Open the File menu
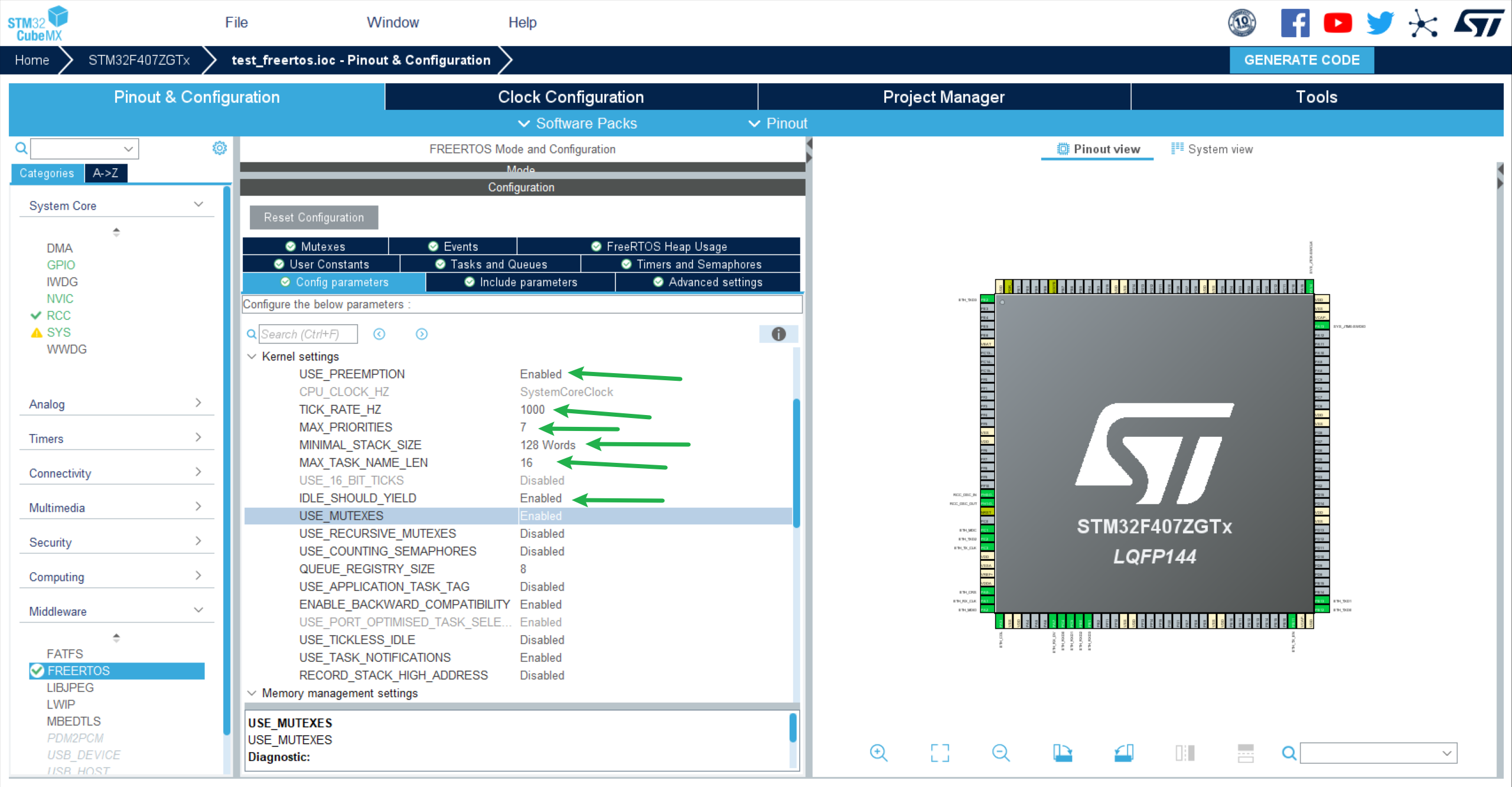The image size is (1512, 787). 236,22
